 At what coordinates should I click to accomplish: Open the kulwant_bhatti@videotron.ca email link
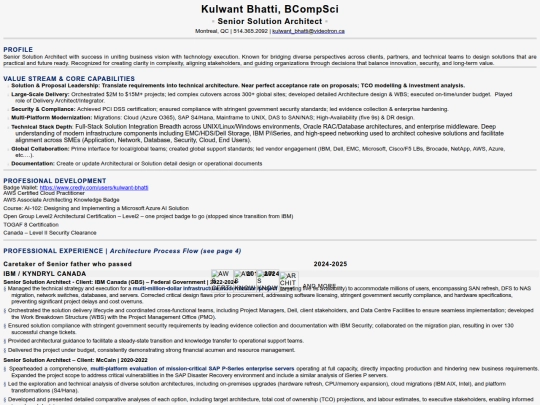[308, 31]
